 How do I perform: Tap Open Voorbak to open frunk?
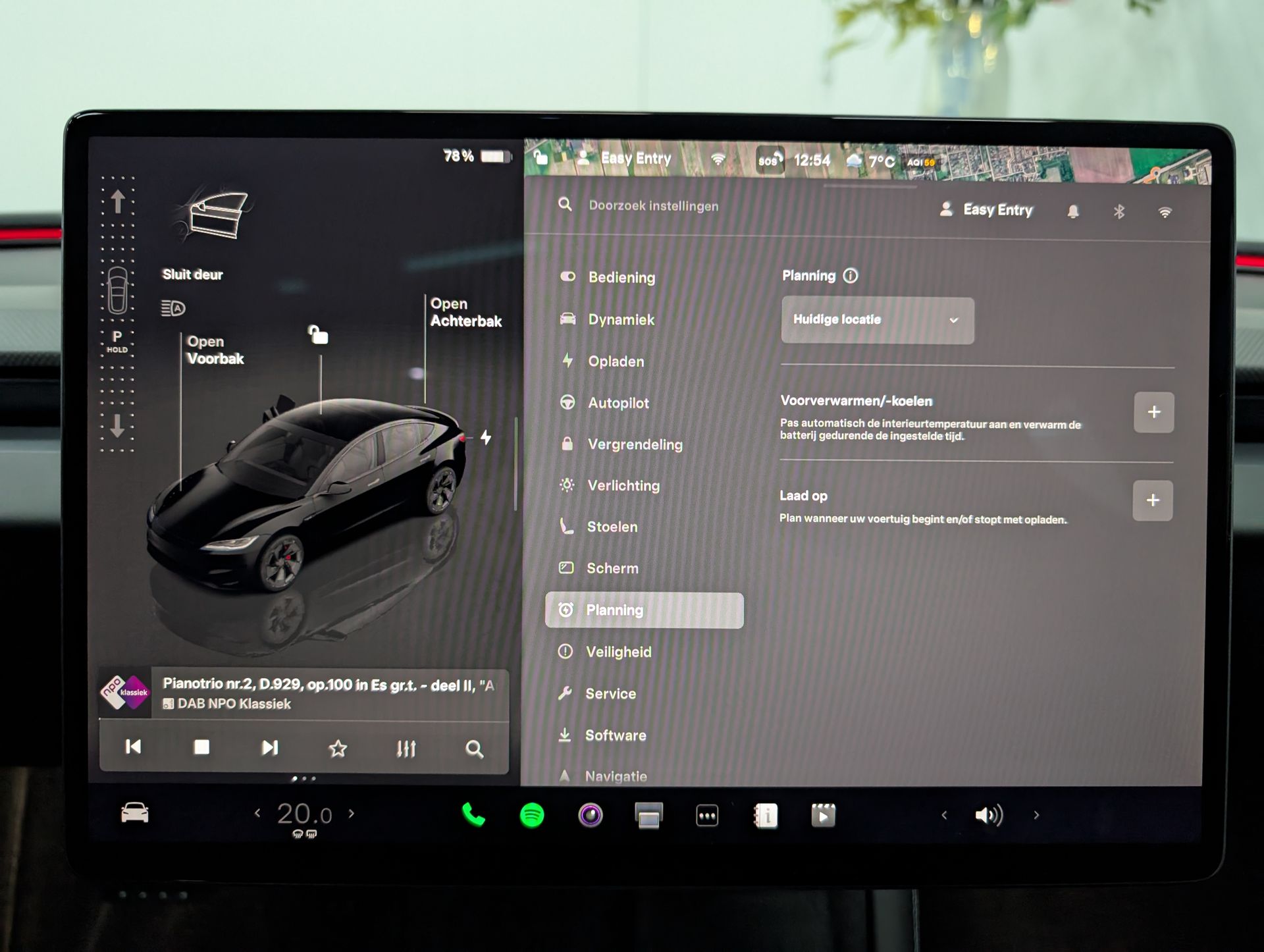click(215, 350)
